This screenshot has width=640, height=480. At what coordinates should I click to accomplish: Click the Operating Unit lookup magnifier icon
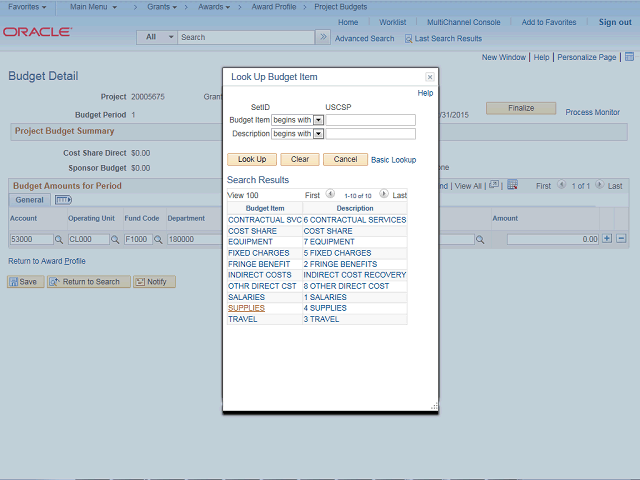coord(116,240)
